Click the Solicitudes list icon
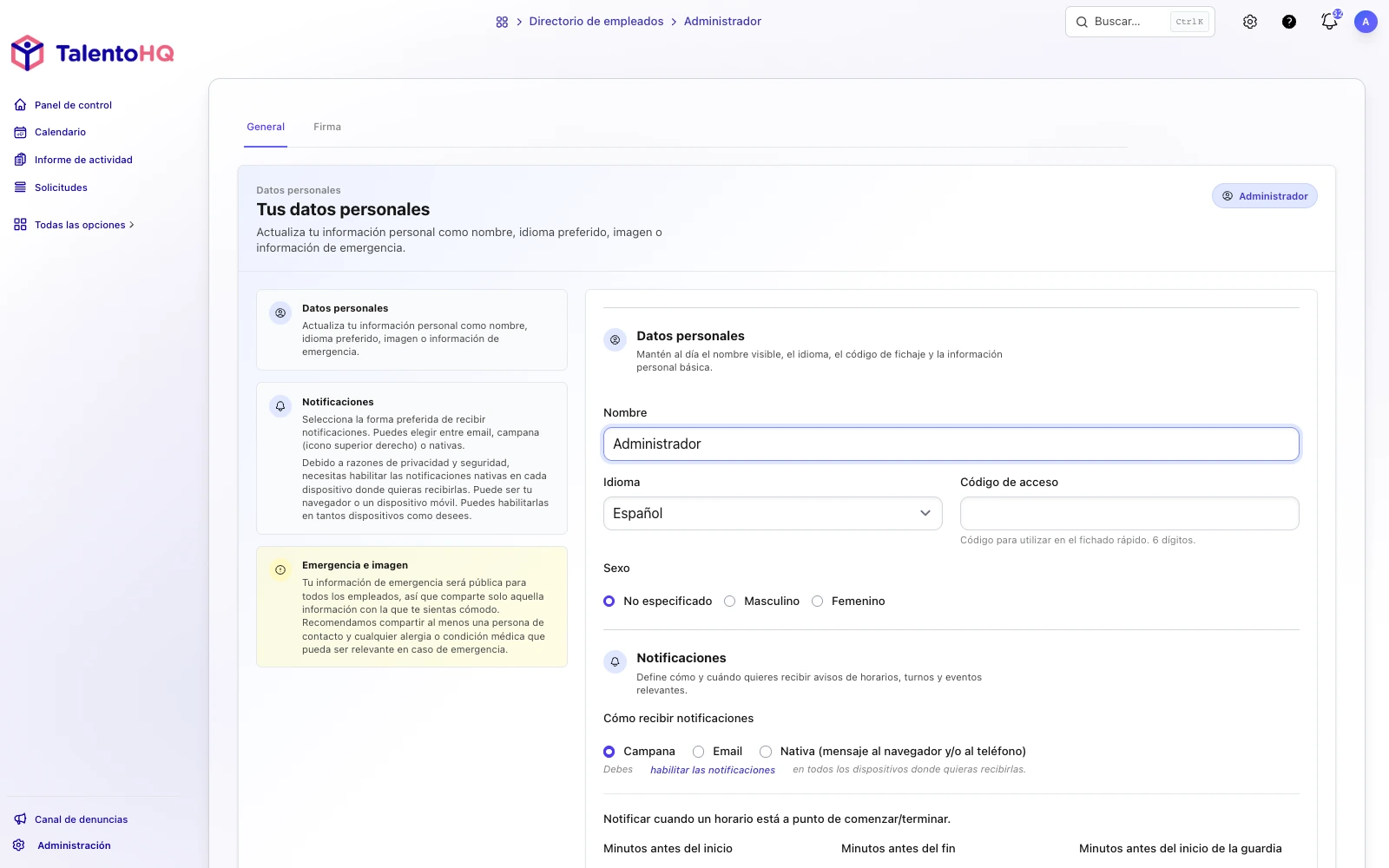This screenshot has width=1389, height=868. coord(20,187)
